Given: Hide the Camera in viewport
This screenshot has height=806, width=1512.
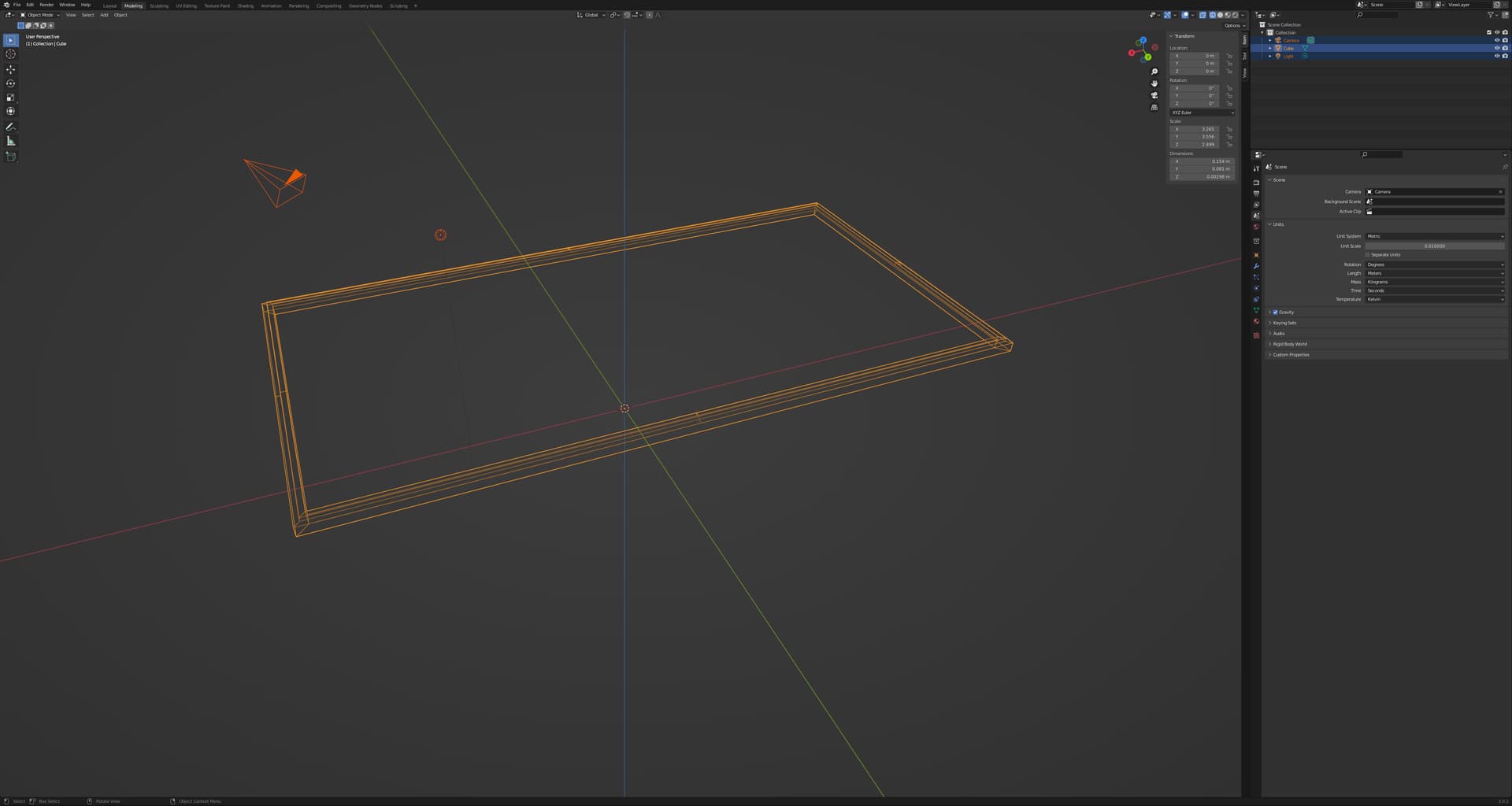Looking at the screenshot, I should pos(1497,40).
